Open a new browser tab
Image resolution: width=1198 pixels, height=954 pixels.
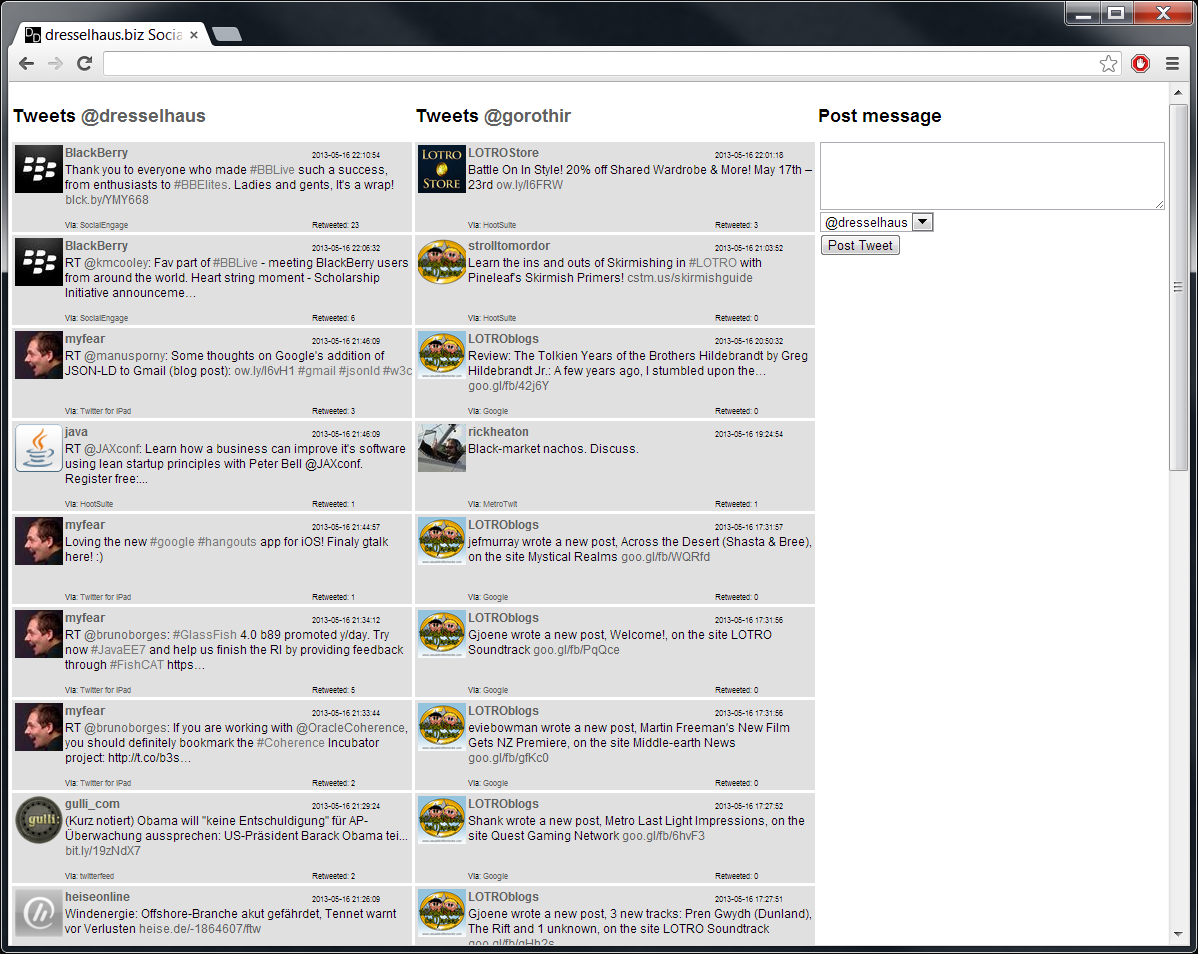[x=227, y=34]
